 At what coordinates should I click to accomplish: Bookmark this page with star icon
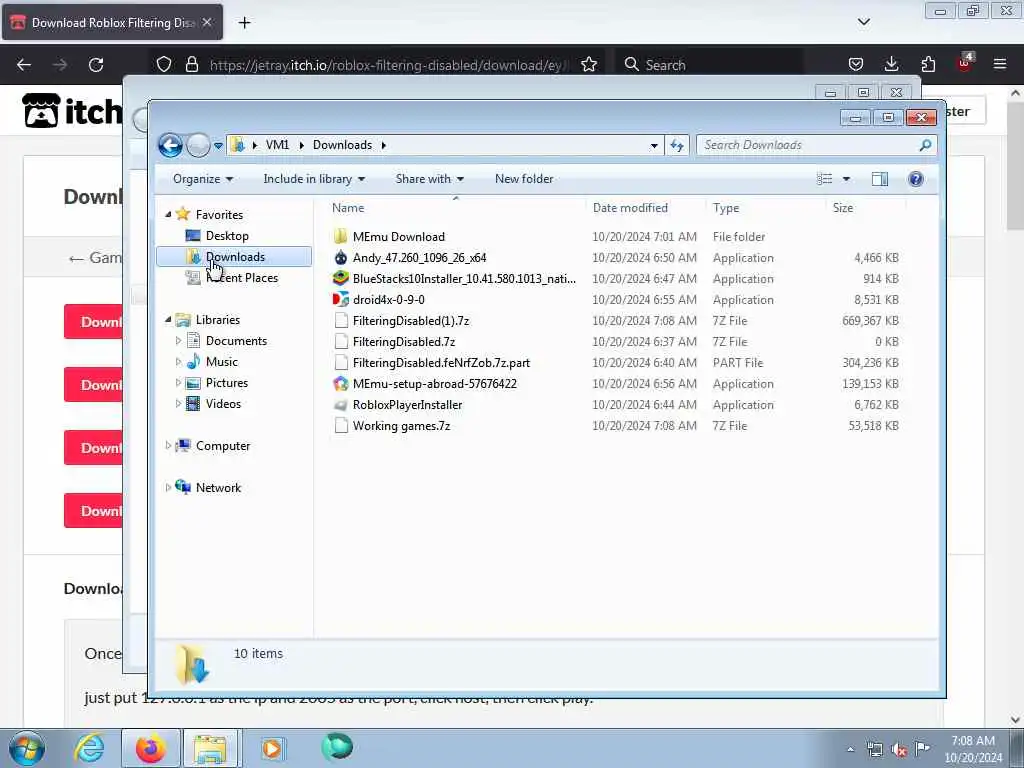click(x=588, y=65)
